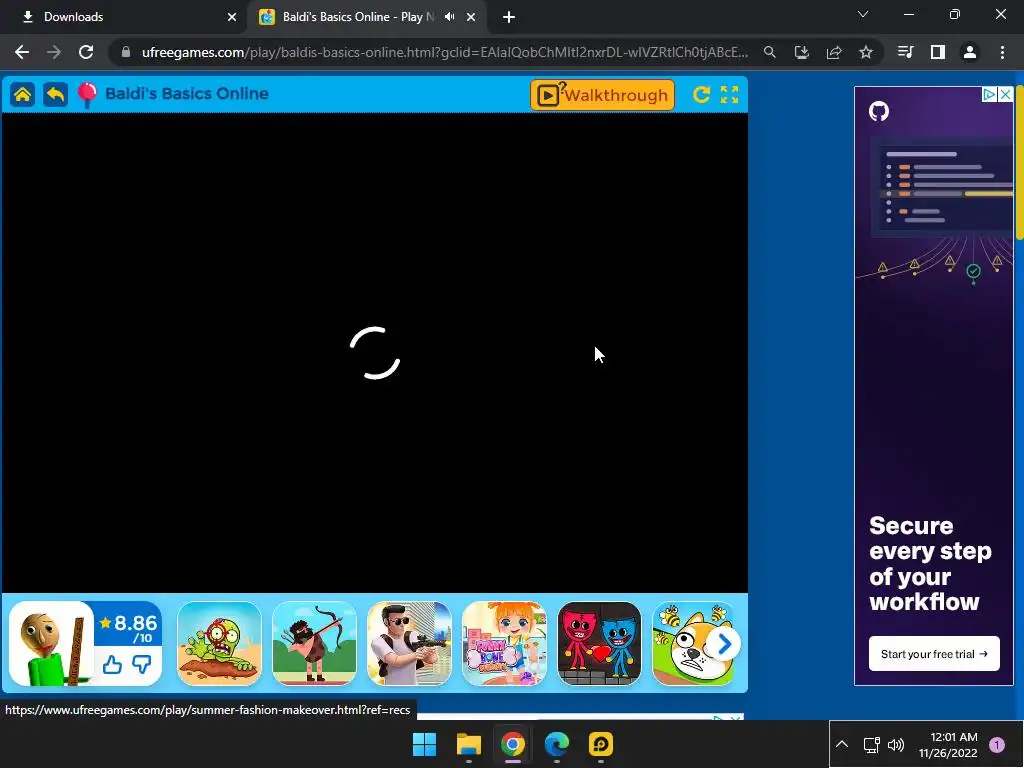Open the sniper man game thumbnail
The image size is (1024, 768).
[409, 643]
